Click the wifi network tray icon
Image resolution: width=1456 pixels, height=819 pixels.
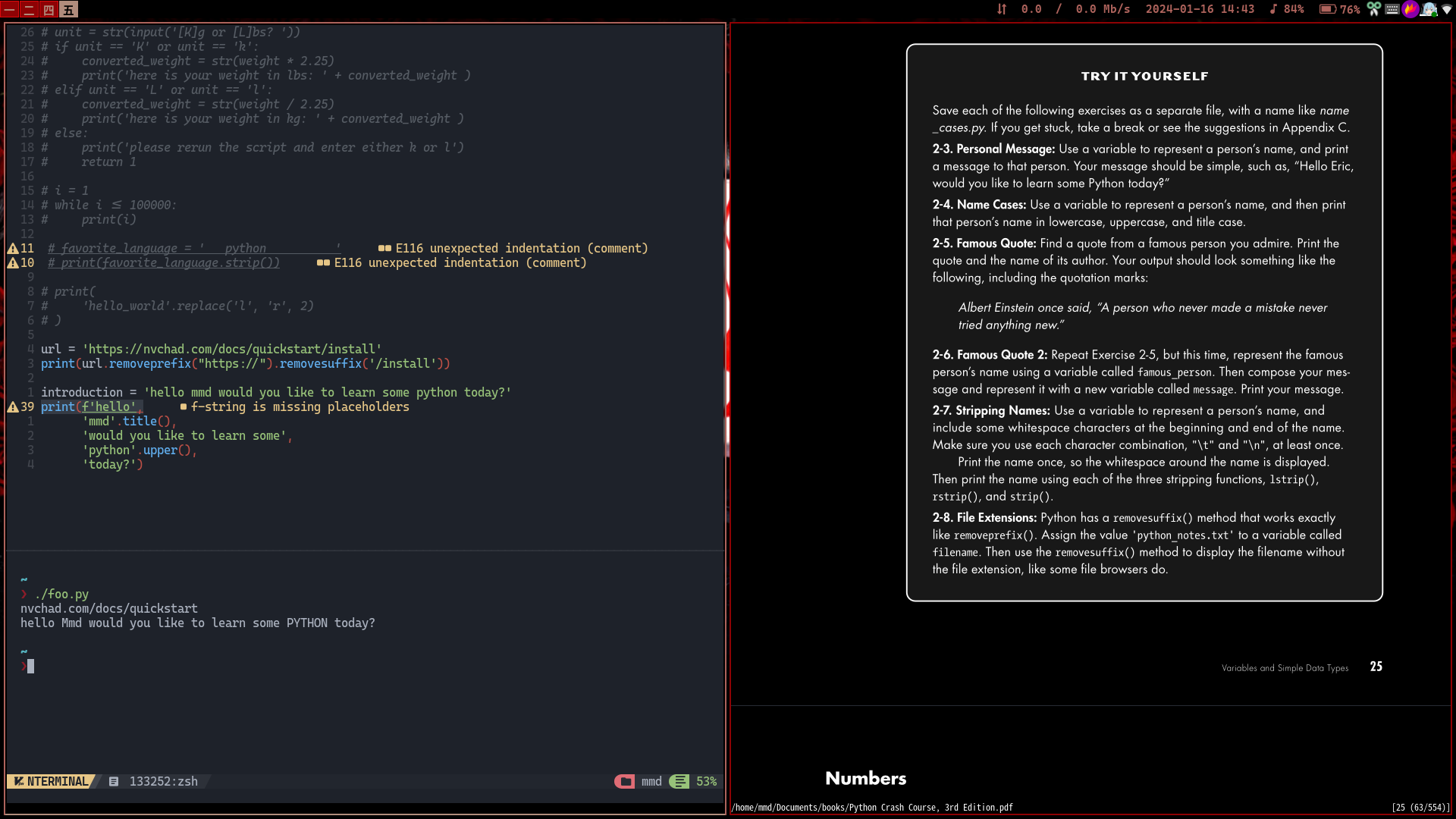(x=1446, y=9)
